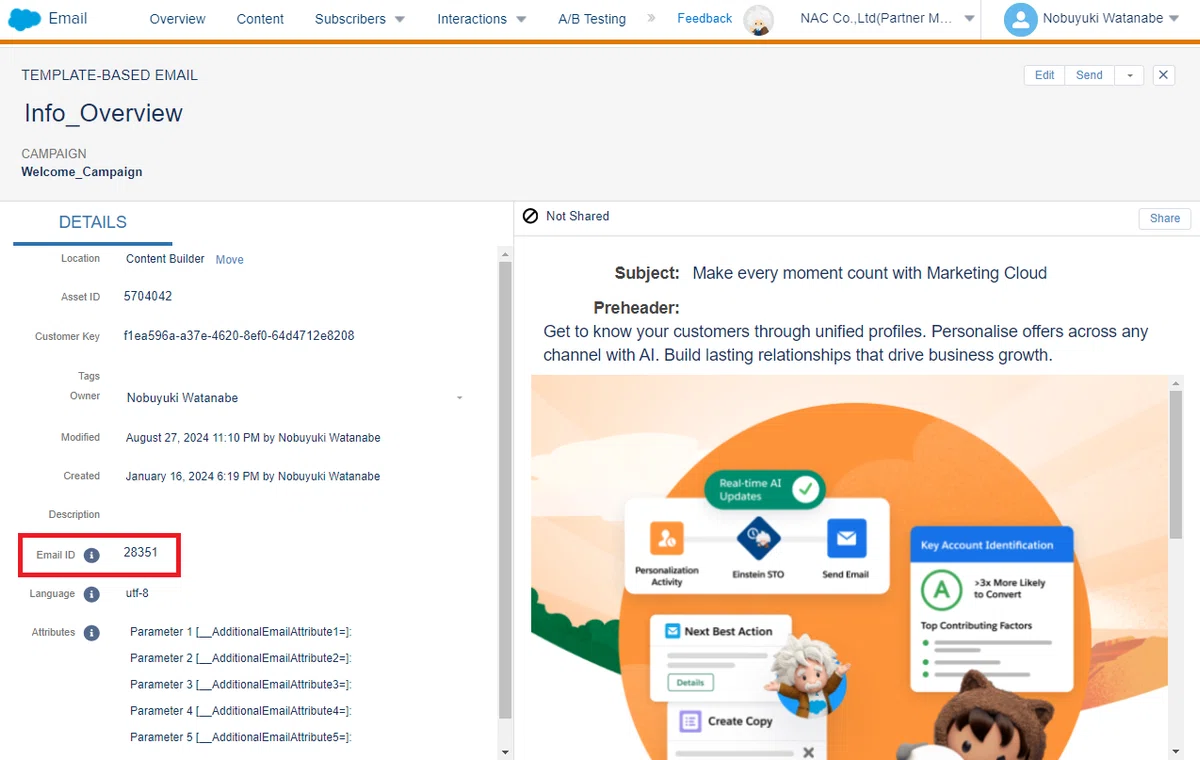Click the preheader paragraph text
Screen dimensions: 1200x760
tap(846, 343)
